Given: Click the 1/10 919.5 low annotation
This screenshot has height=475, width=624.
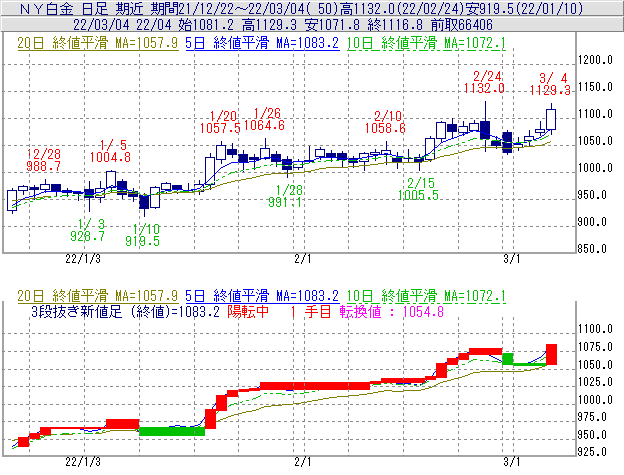Looking at the screenshot, I should click(142, 235).
